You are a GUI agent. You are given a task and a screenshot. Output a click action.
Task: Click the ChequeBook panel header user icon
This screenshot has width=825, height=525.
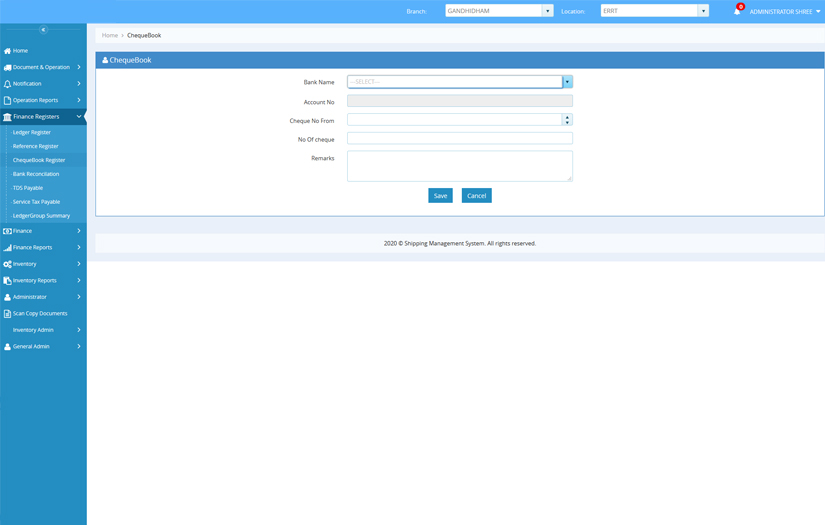[x=105, y=60]
